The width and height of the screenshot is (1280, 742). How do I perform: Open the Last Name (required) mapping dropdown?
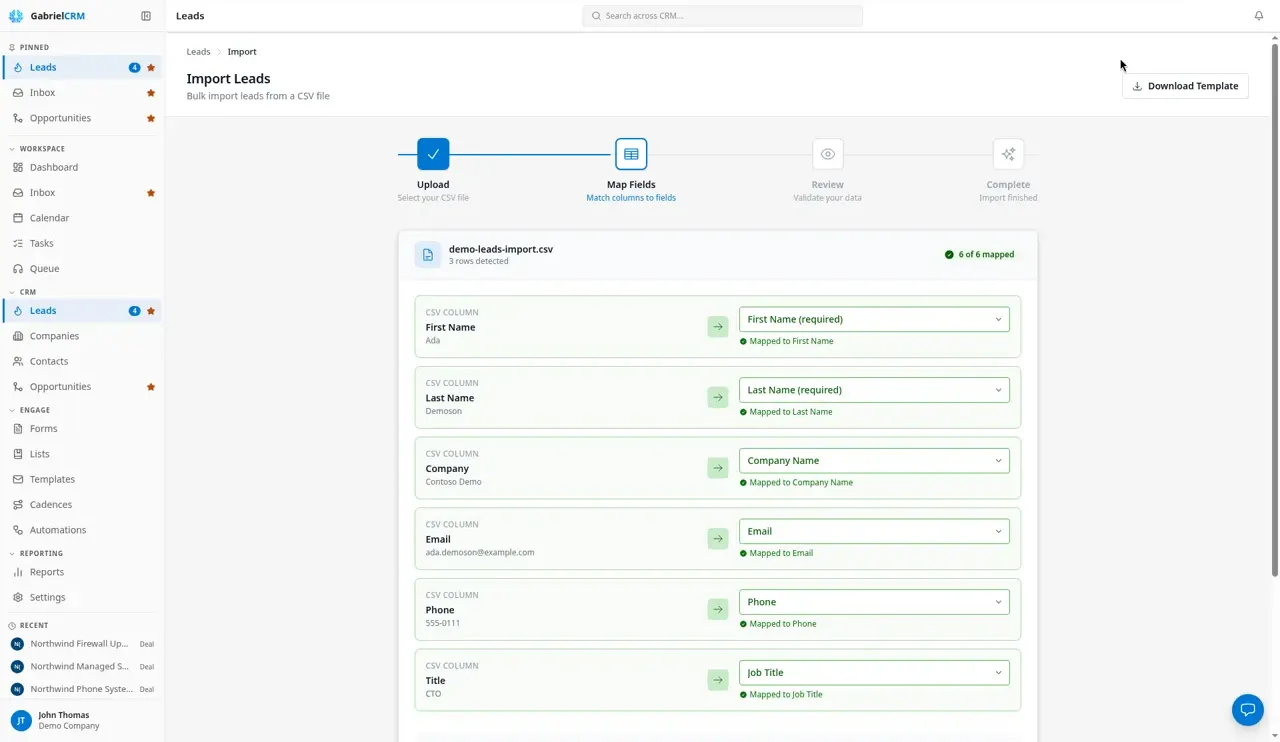point(874,390)
